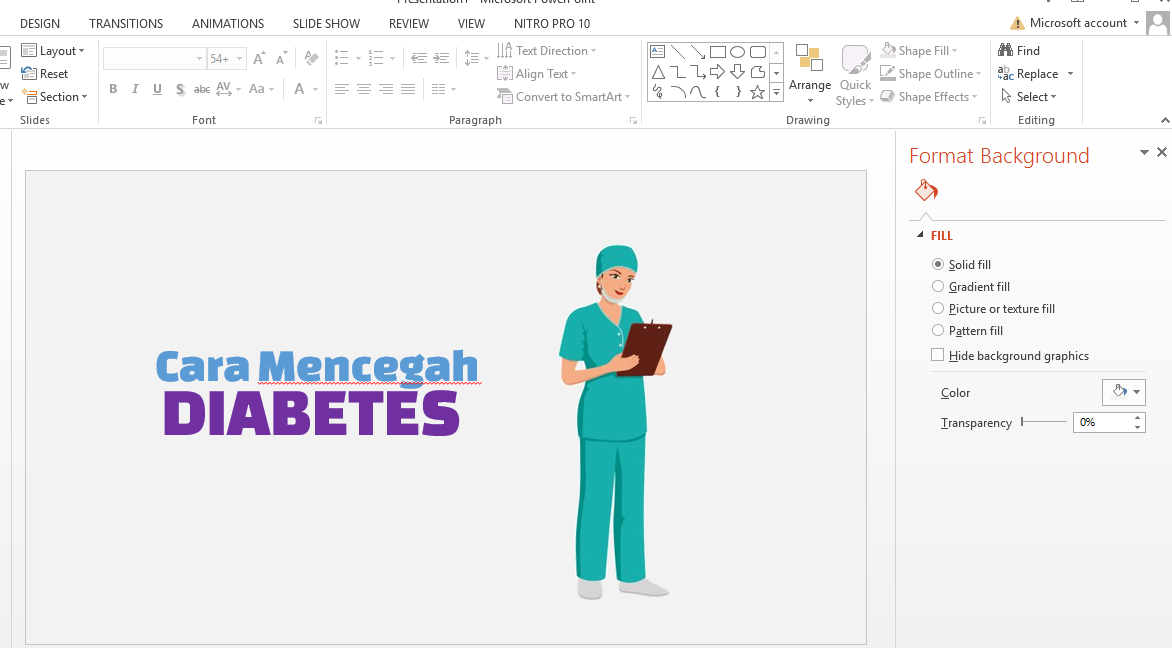Expand the shapes gallery More button

[x=777, y=92]
